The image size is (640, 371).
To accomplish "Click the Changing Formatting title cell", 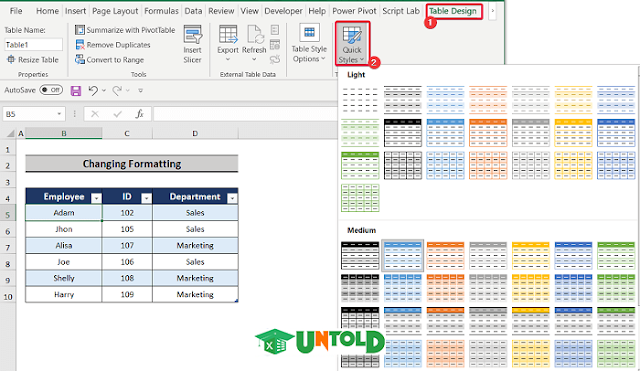I will [132, 164].
